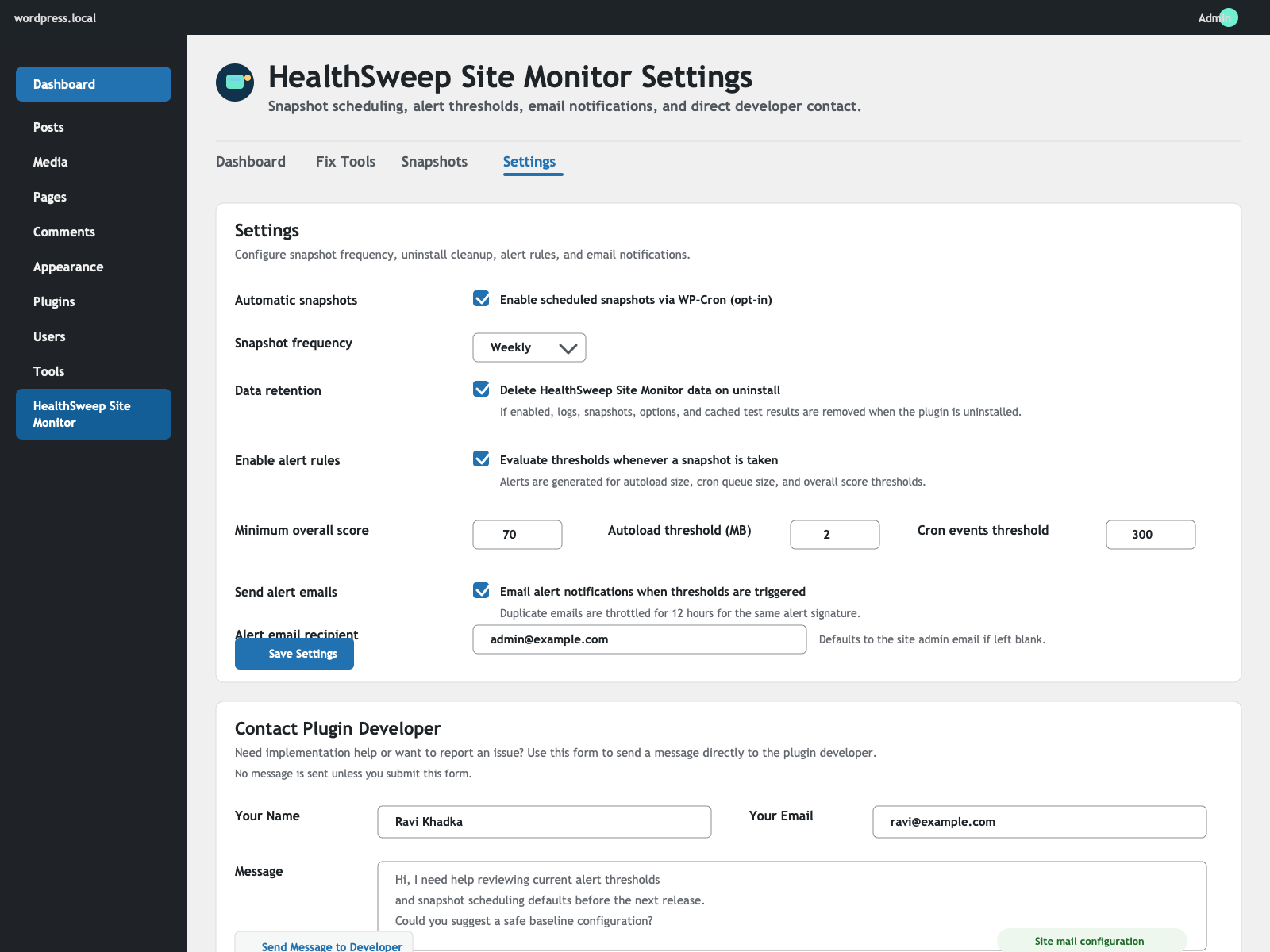
Task: Click the Cron events threshold field
Action: pos(1150,535)
